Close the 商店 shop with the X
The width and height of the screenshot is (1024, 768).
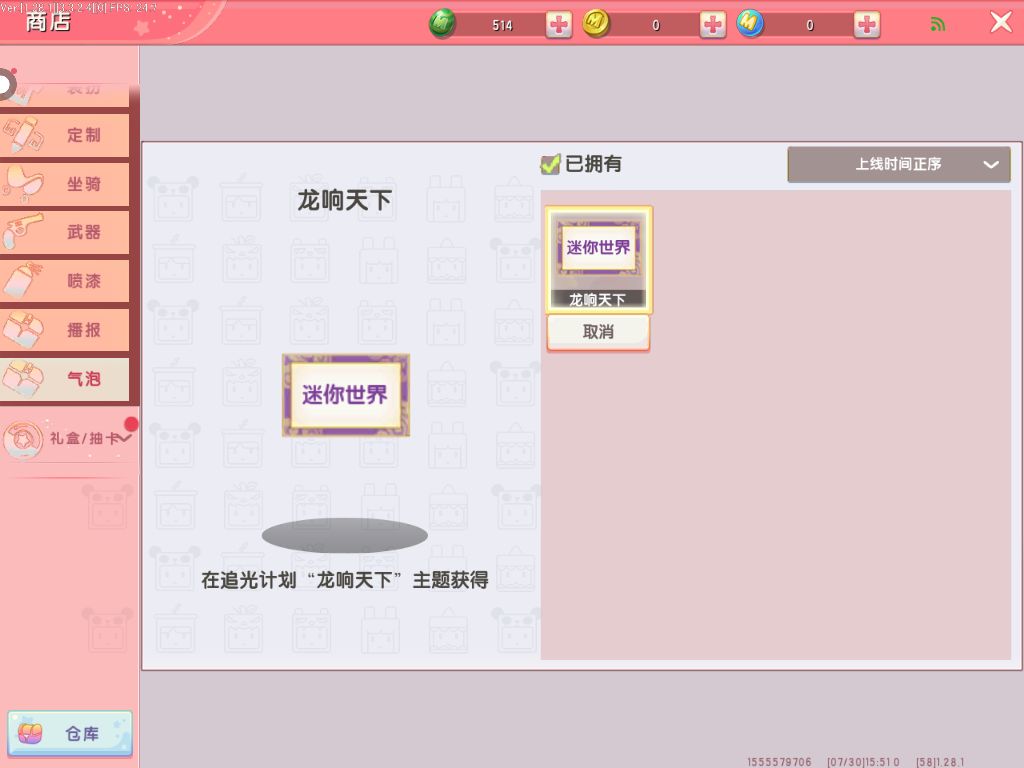coord(1000,23)
